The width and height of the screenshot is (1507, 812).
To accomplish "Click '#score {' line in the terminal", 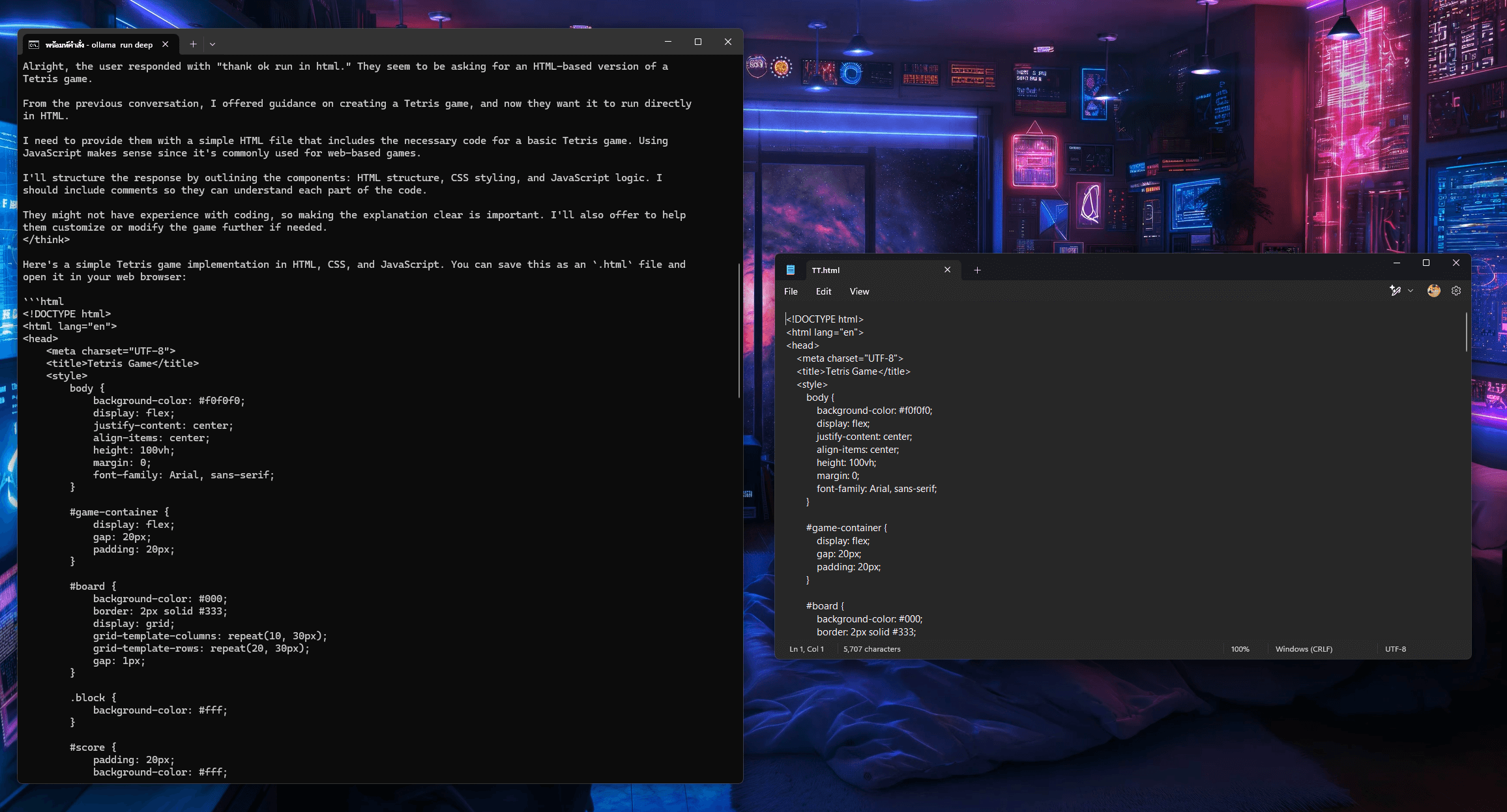I will 93,747.
